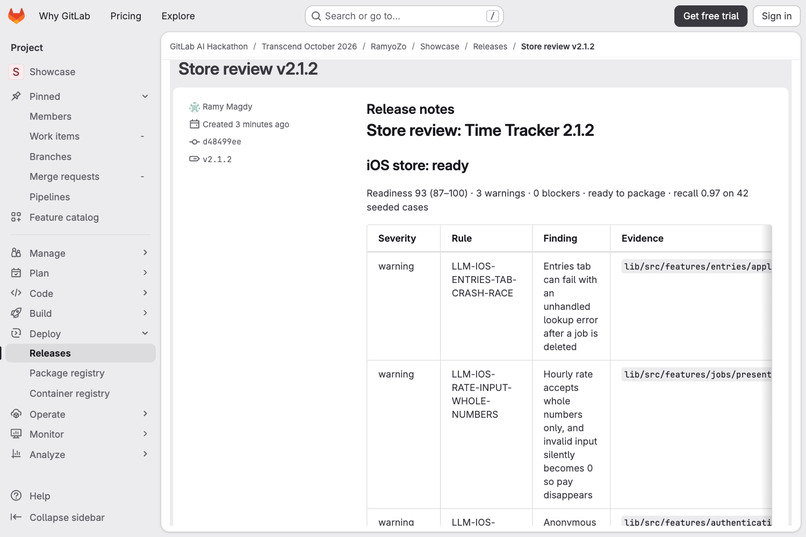Click the lib/src/features/entries evidence path
The image size is (806, 537).
pos(697,267)
